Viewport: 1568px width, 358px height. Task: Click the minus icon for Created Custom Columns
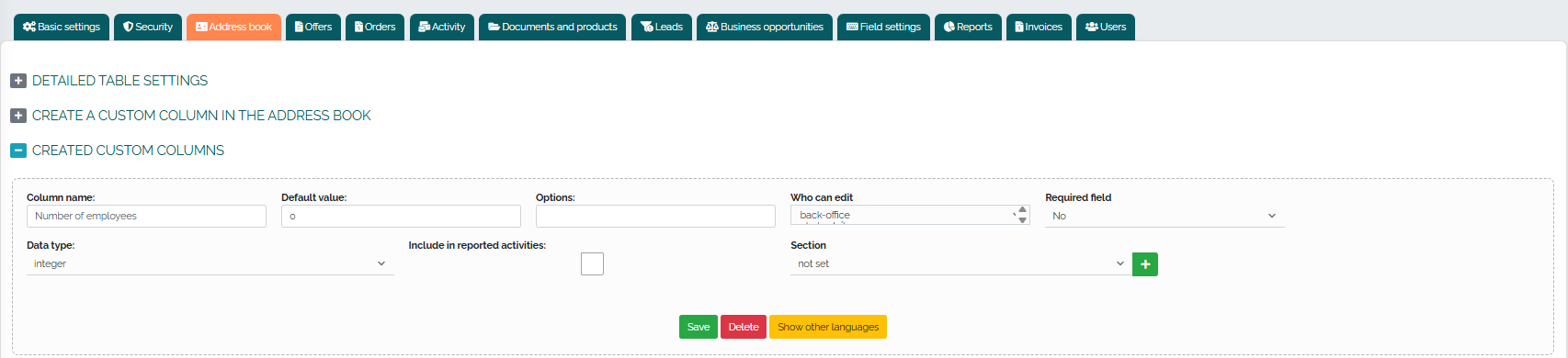point(18,151)
